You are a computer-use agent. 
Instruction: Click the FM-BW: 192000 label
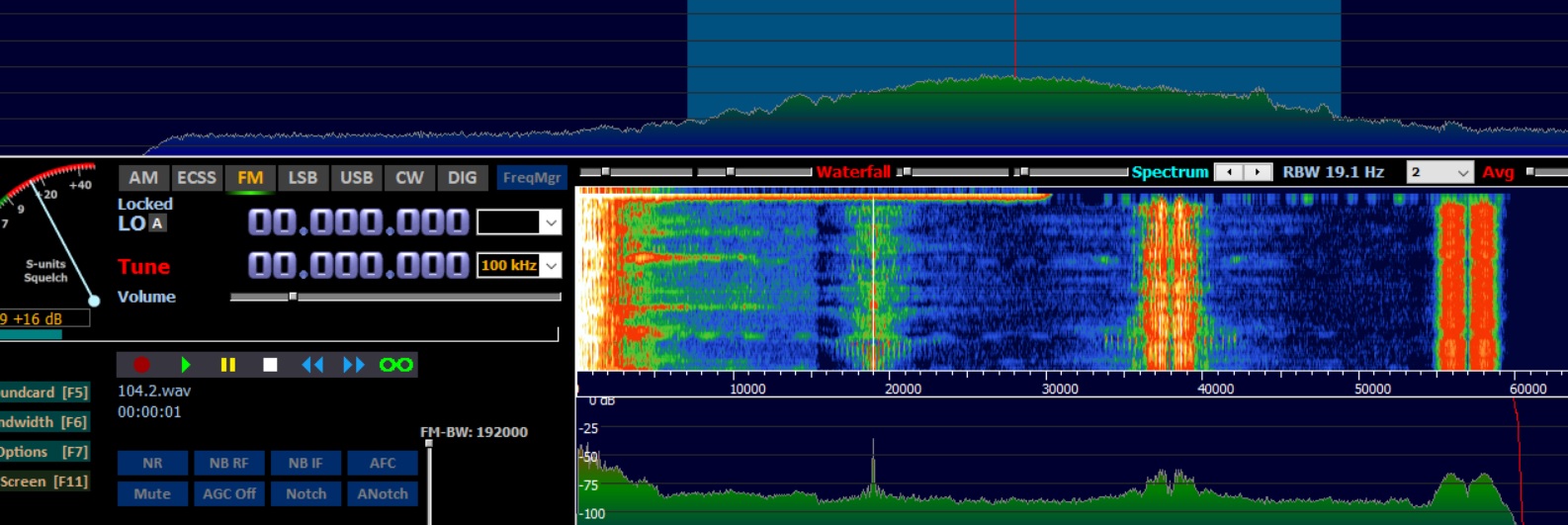(x=474, y=432)
